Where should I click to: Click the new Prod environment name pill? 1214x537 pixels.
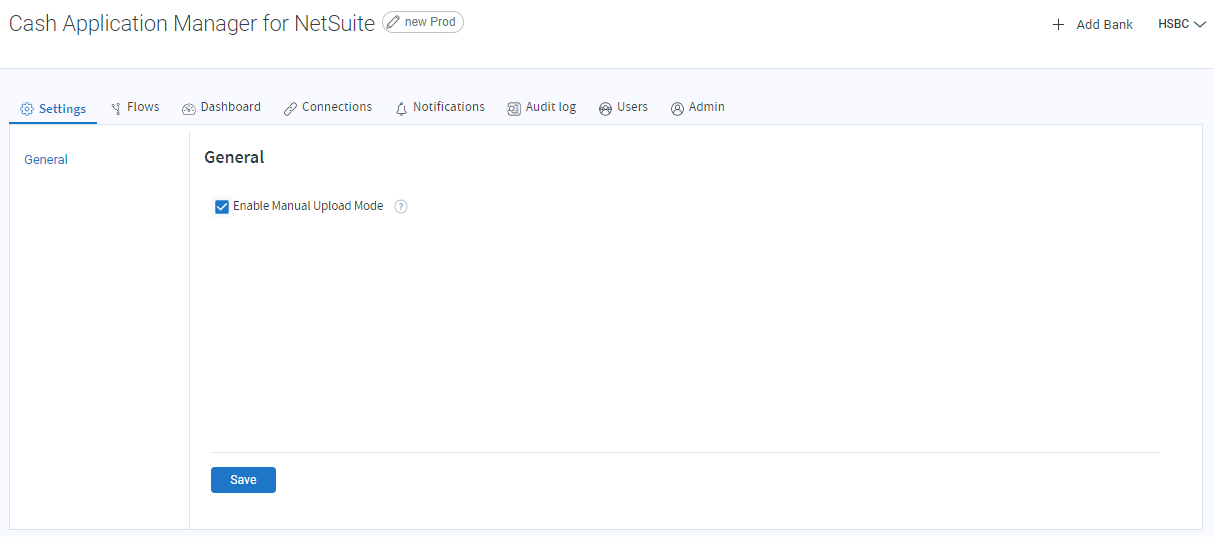(430, 22)
